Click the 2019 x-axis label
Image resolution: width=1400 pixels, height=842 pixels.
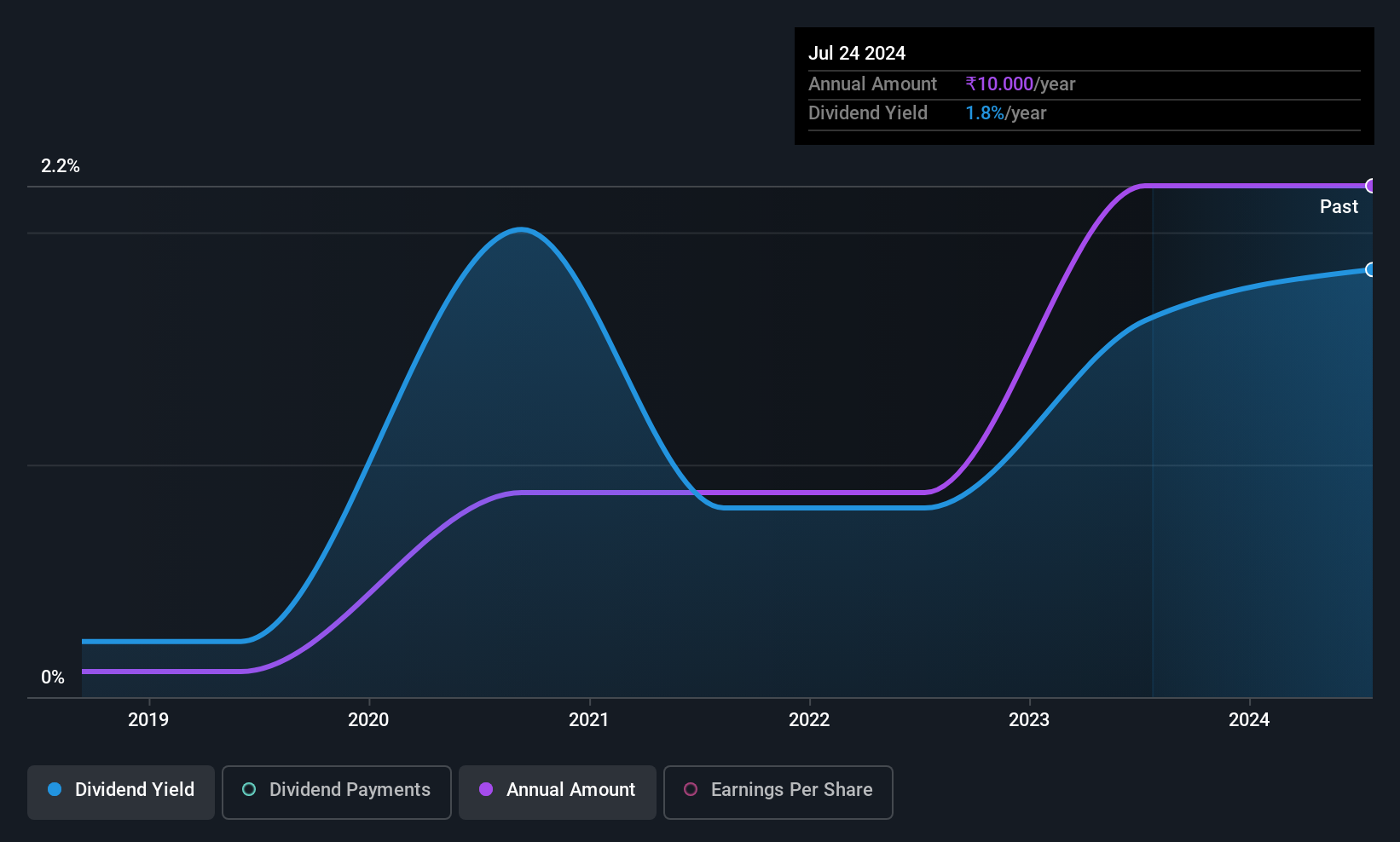[x=148, y=720]
